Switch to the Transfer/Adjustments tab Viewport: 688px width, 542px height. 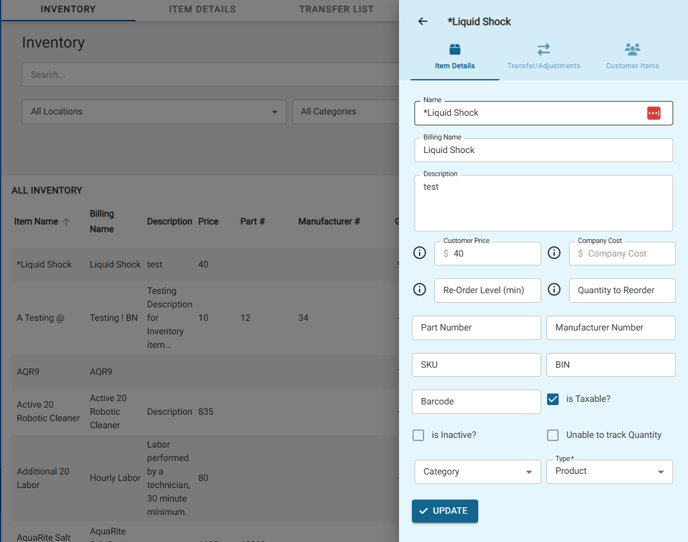[543, 56]
